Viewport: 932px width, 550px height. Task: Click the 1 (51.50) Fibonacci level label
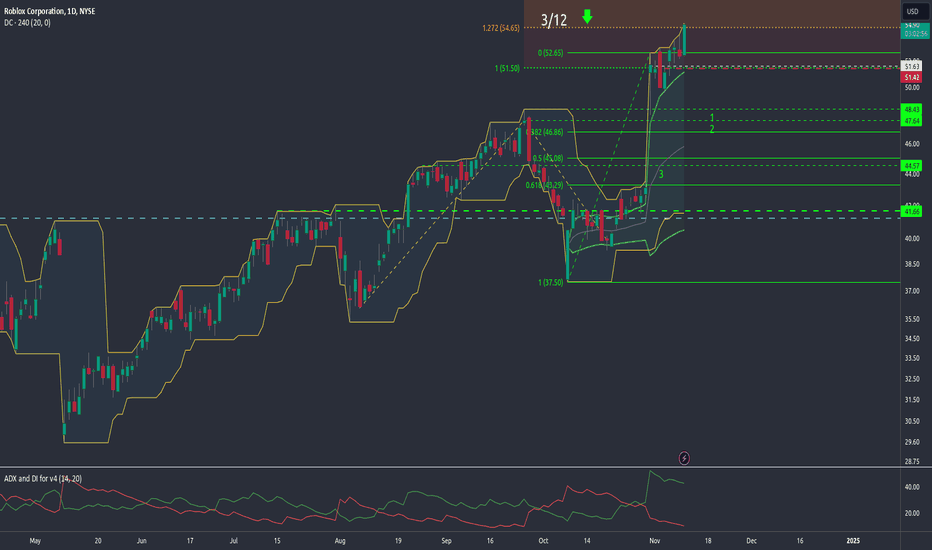coord(507,68)
